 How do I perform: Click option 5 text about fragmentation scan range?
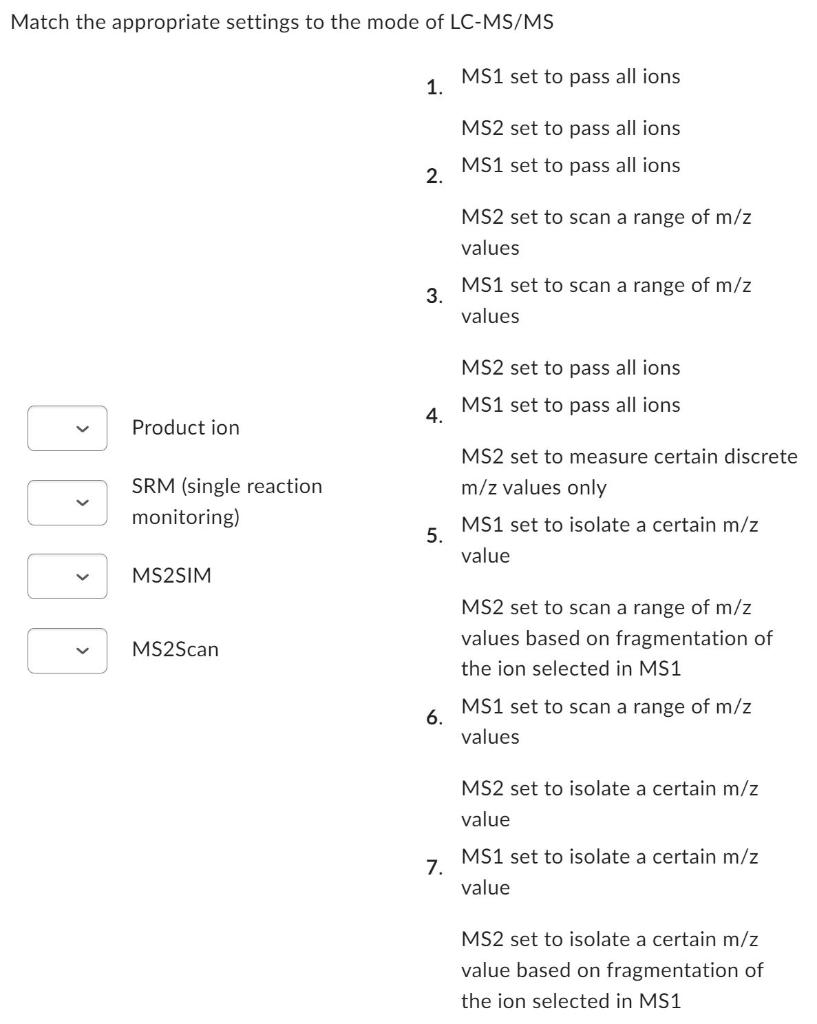coord(617,638)
